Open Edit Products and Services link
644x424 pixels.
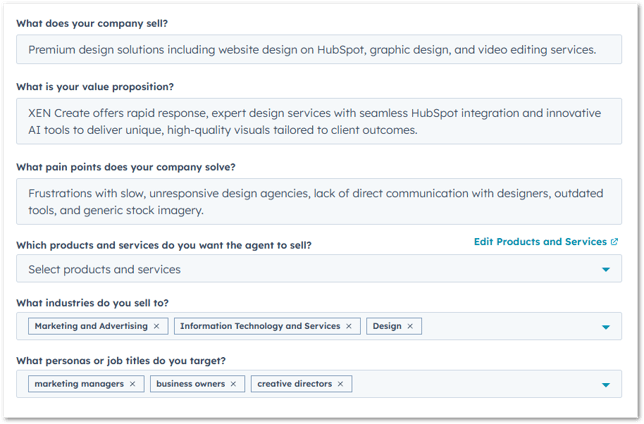click(x=540, y=242)
